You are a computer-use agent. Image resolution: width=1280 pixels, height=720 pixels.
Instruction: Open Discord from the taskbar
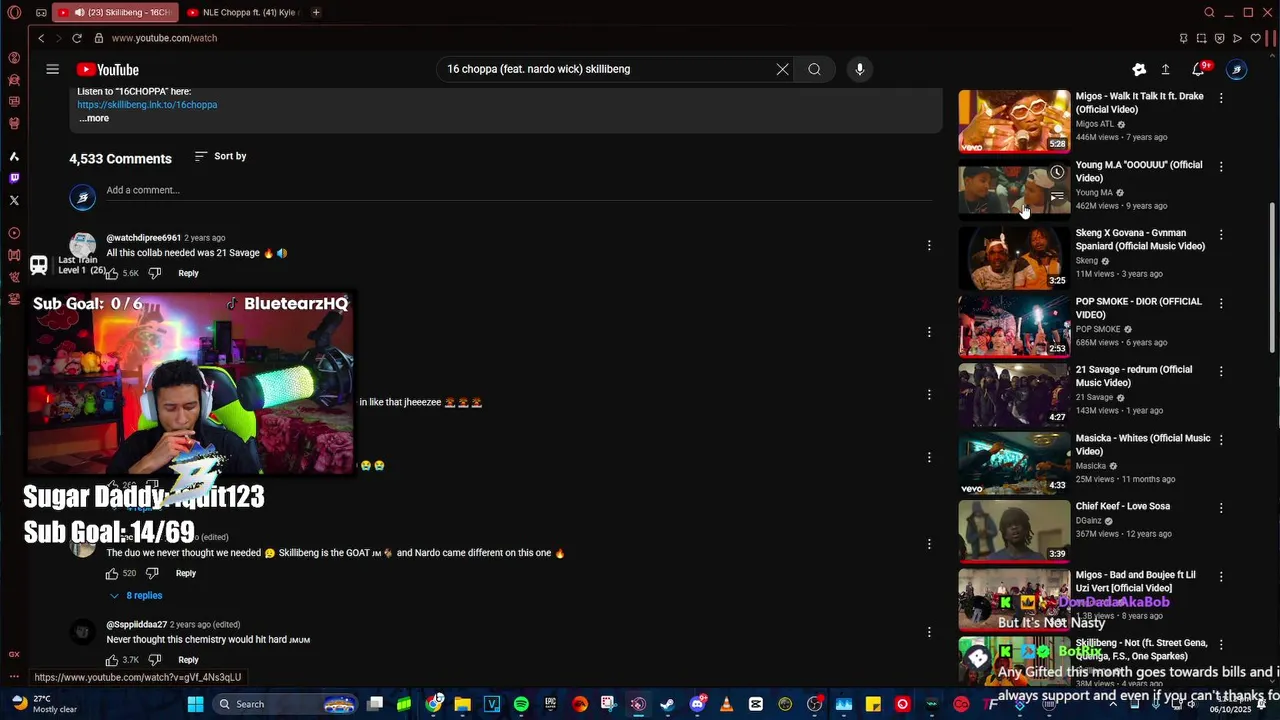697,704
